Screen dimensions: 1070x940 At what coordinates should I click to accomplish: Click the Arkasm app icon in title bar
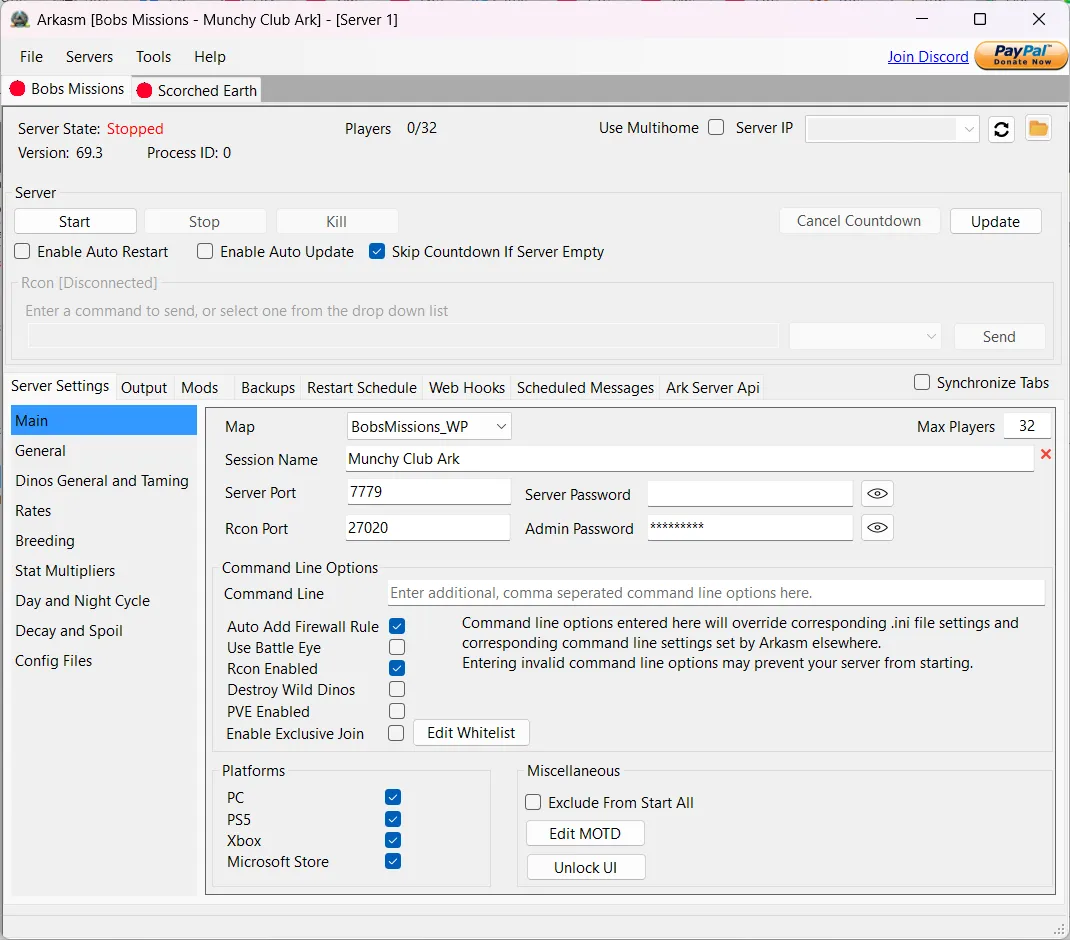(x=20, y=19)
